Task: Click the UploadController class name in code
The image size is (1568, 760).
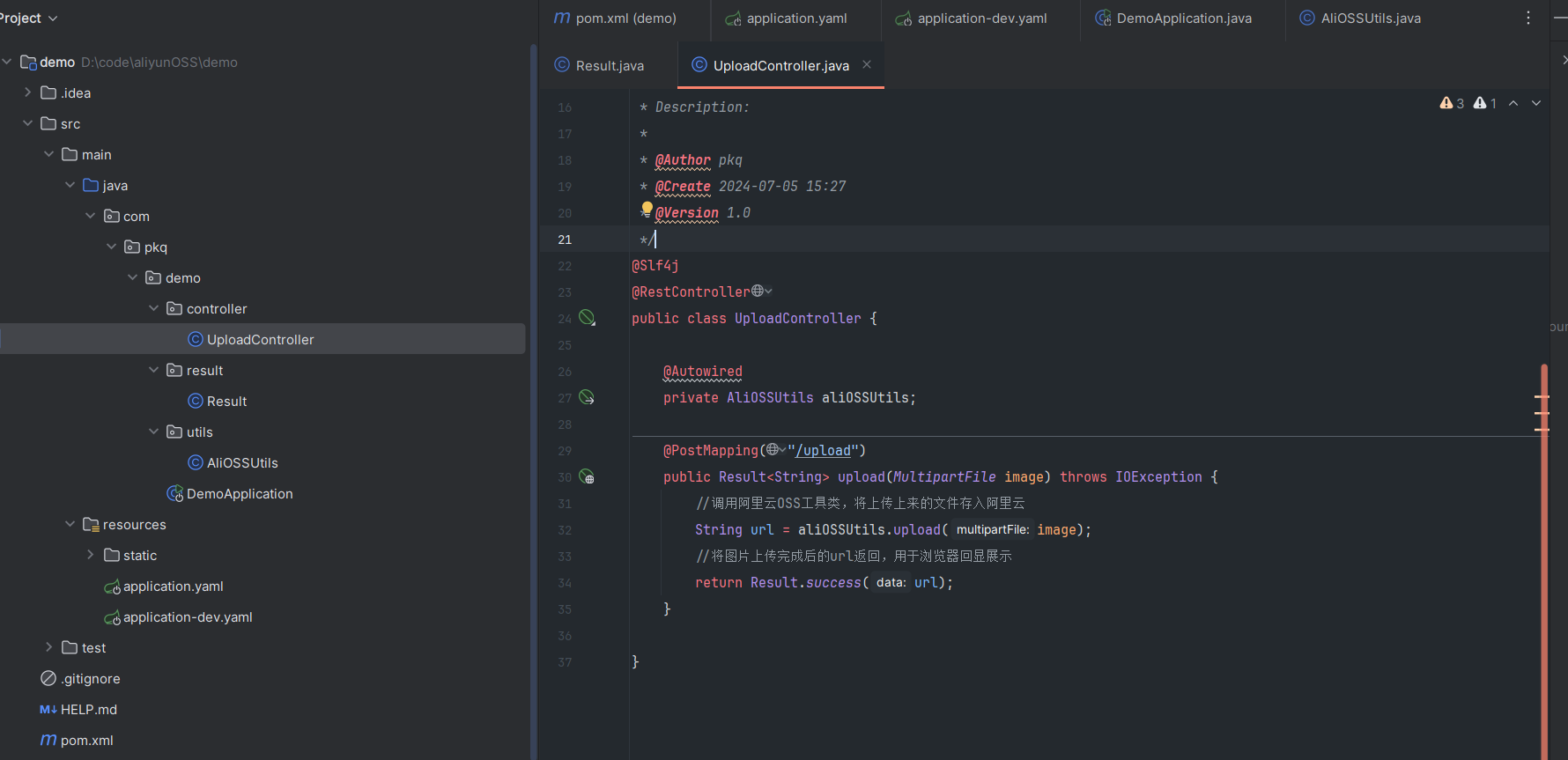Action: click(797, 318)
